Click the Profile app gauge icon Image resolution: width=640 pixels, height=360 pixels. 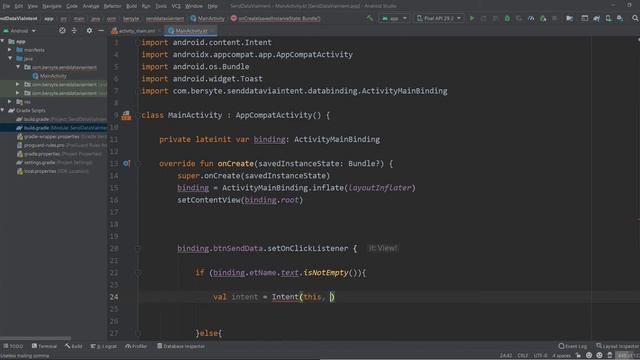click(x=531, y=18)
